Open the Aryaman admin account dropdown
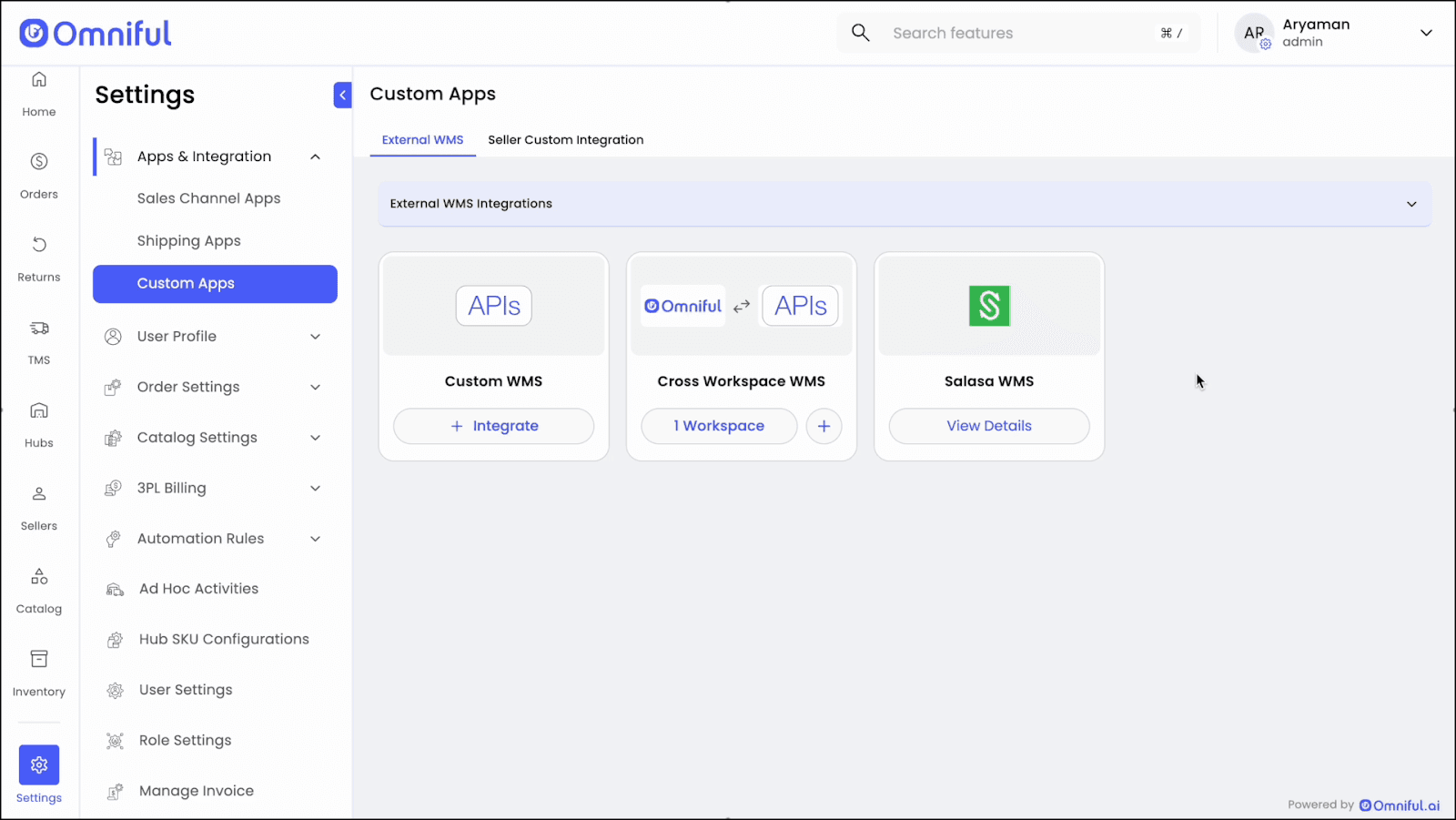The image size is (1456, 820). pos(1425,33)
